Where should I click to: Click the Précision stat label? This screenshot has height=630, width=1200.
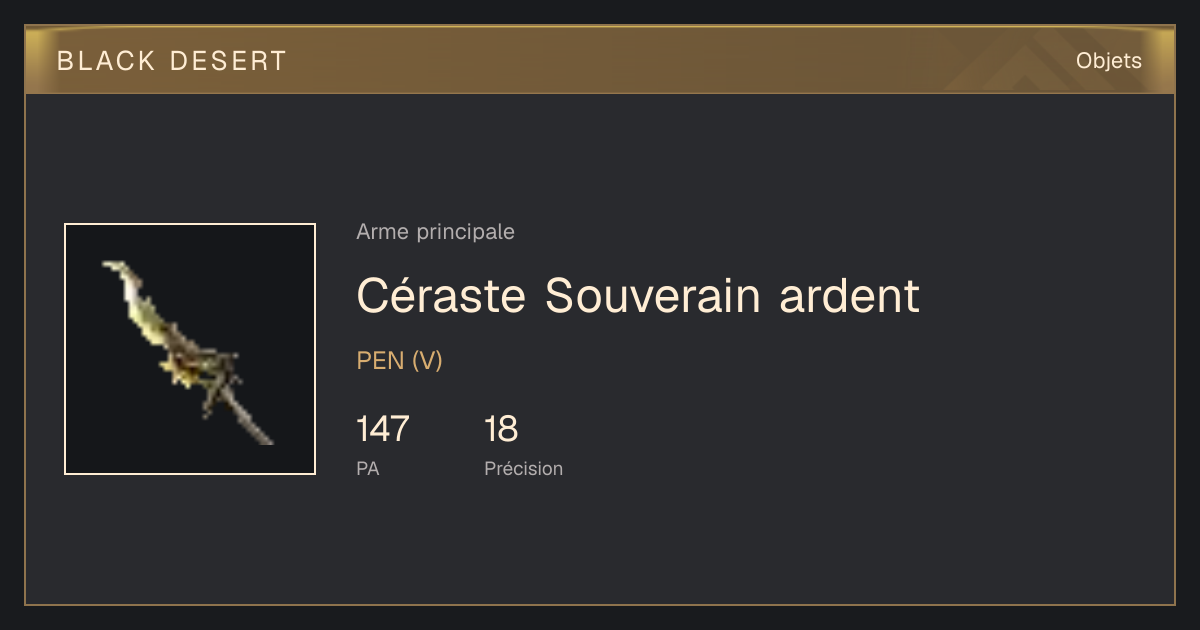[523, 468]
